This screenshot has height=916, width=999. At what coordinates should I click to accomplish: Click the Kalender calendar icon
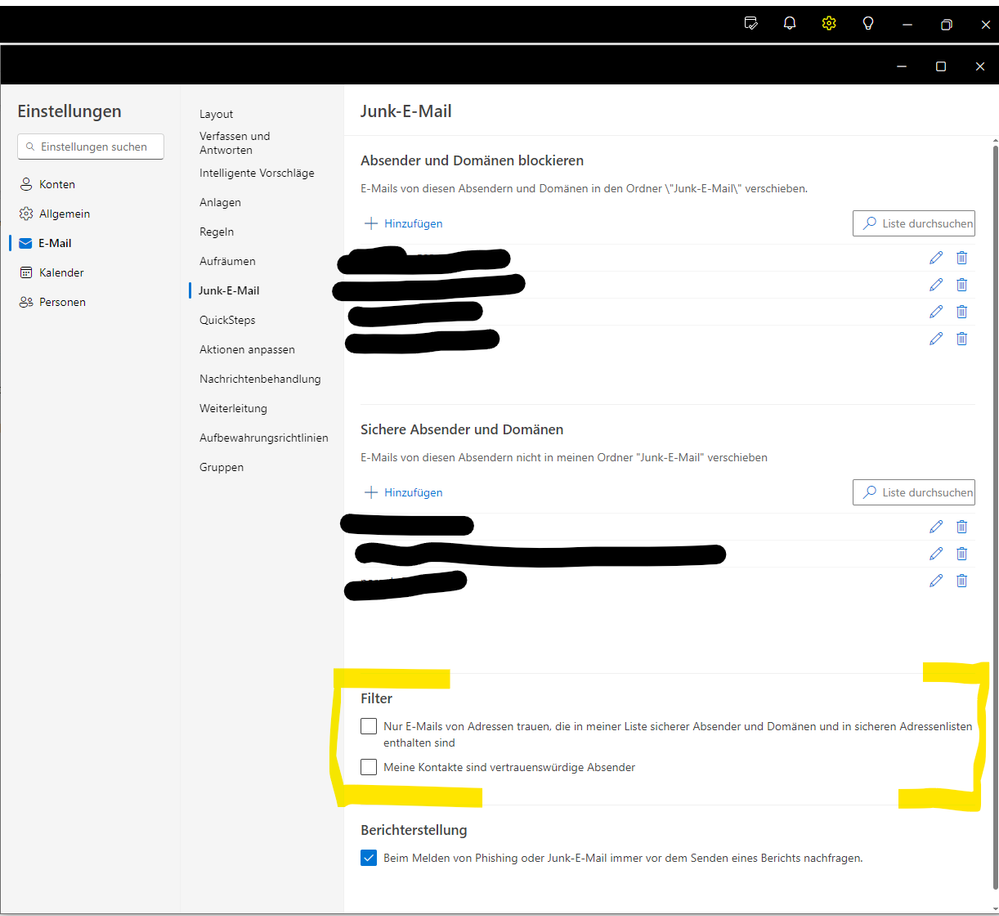coord(26,273)
